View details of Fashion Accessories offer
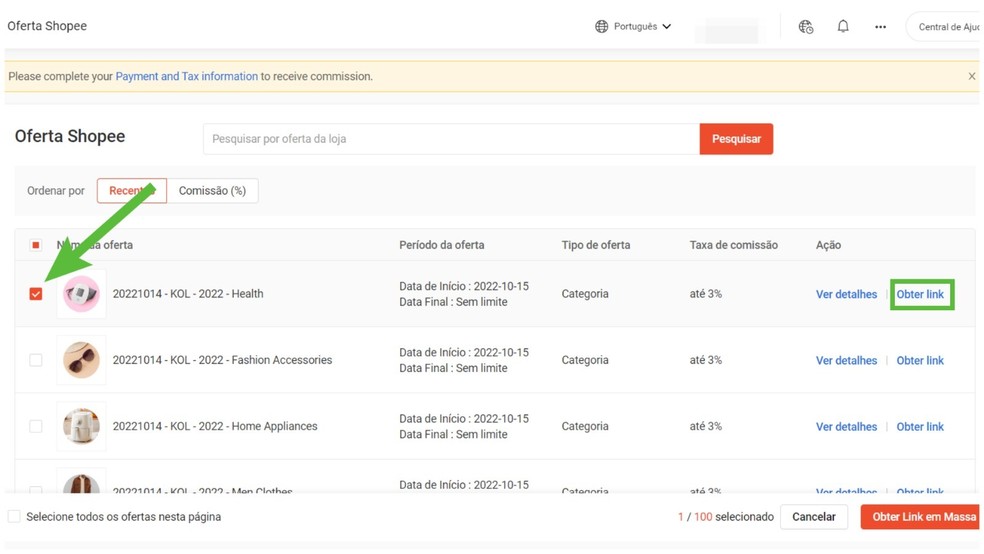This screenshot has width=984, height=554. 846,361
